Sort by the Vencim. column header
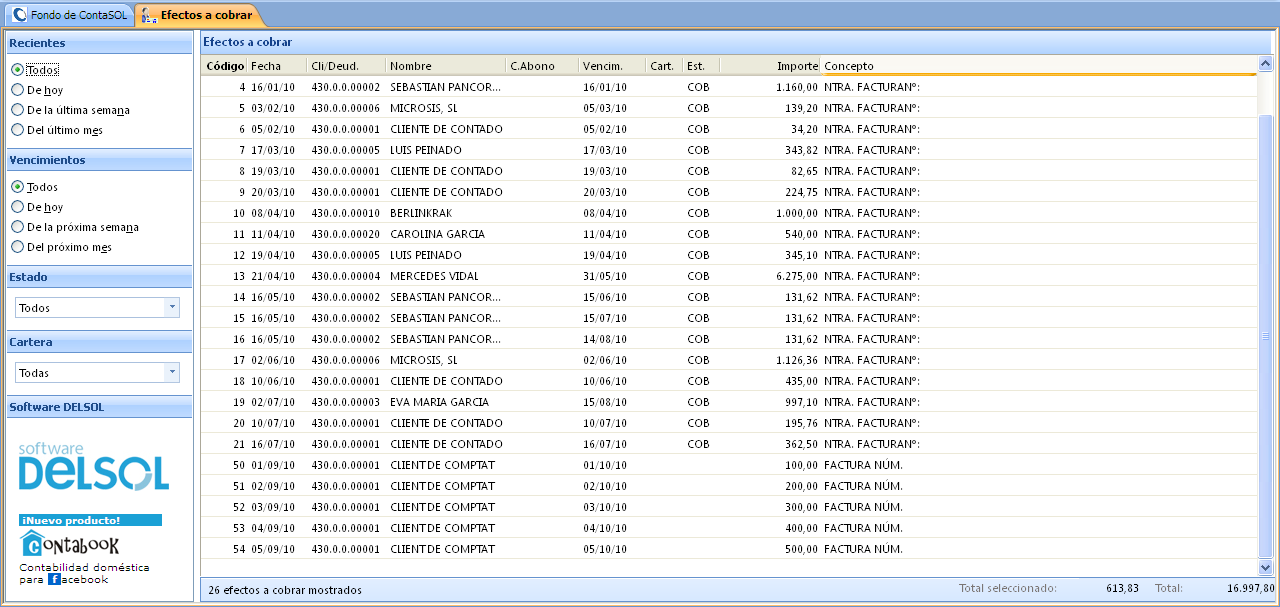 click(x=611, y=66)
